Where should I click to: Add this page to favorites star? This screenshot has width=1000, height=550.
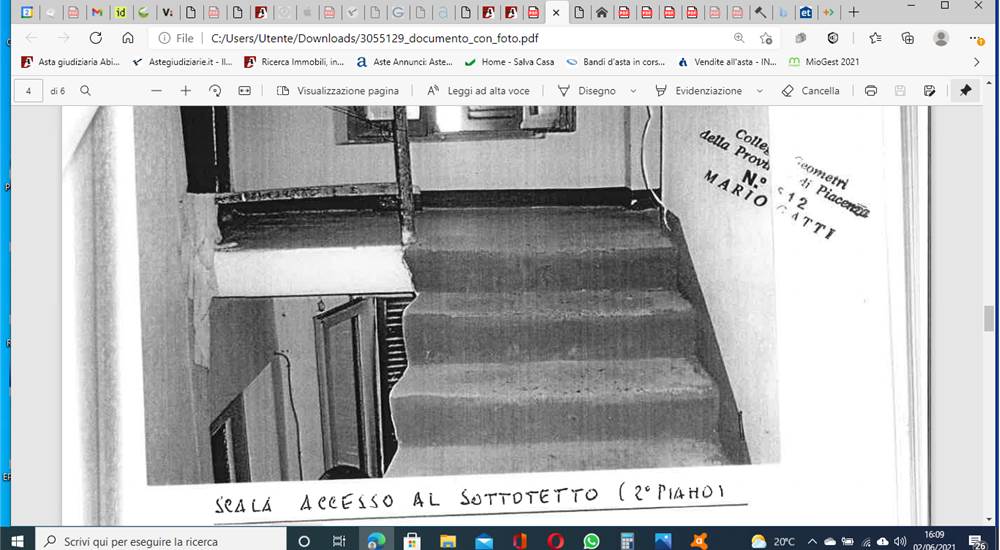(x=766, y=38)
